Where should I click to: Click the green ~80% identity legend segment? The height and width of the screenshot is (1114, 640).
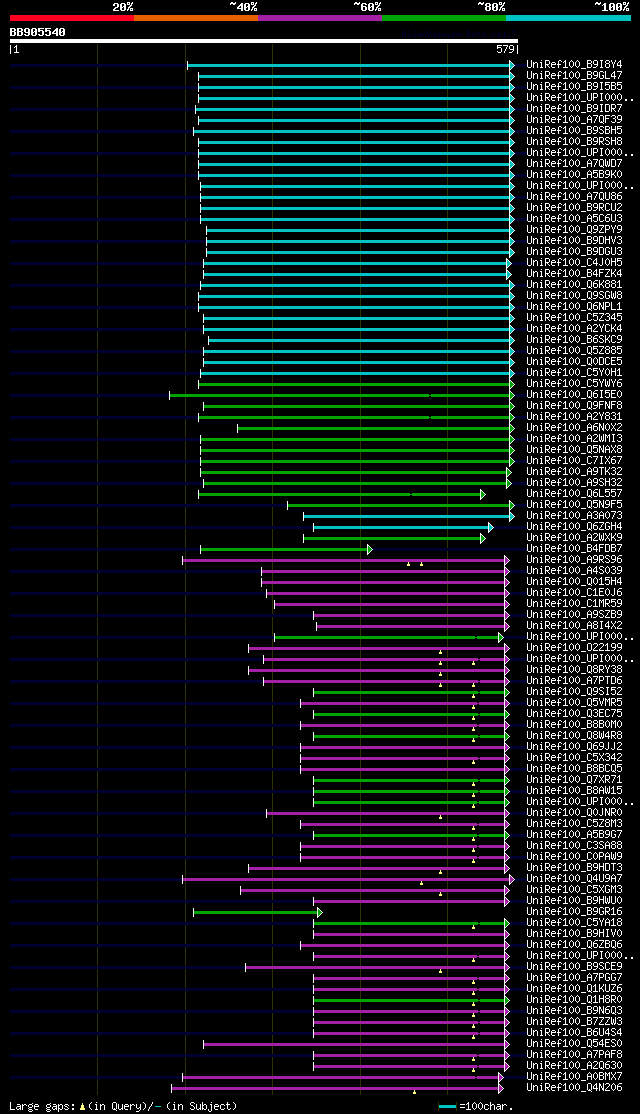(444, 18)
